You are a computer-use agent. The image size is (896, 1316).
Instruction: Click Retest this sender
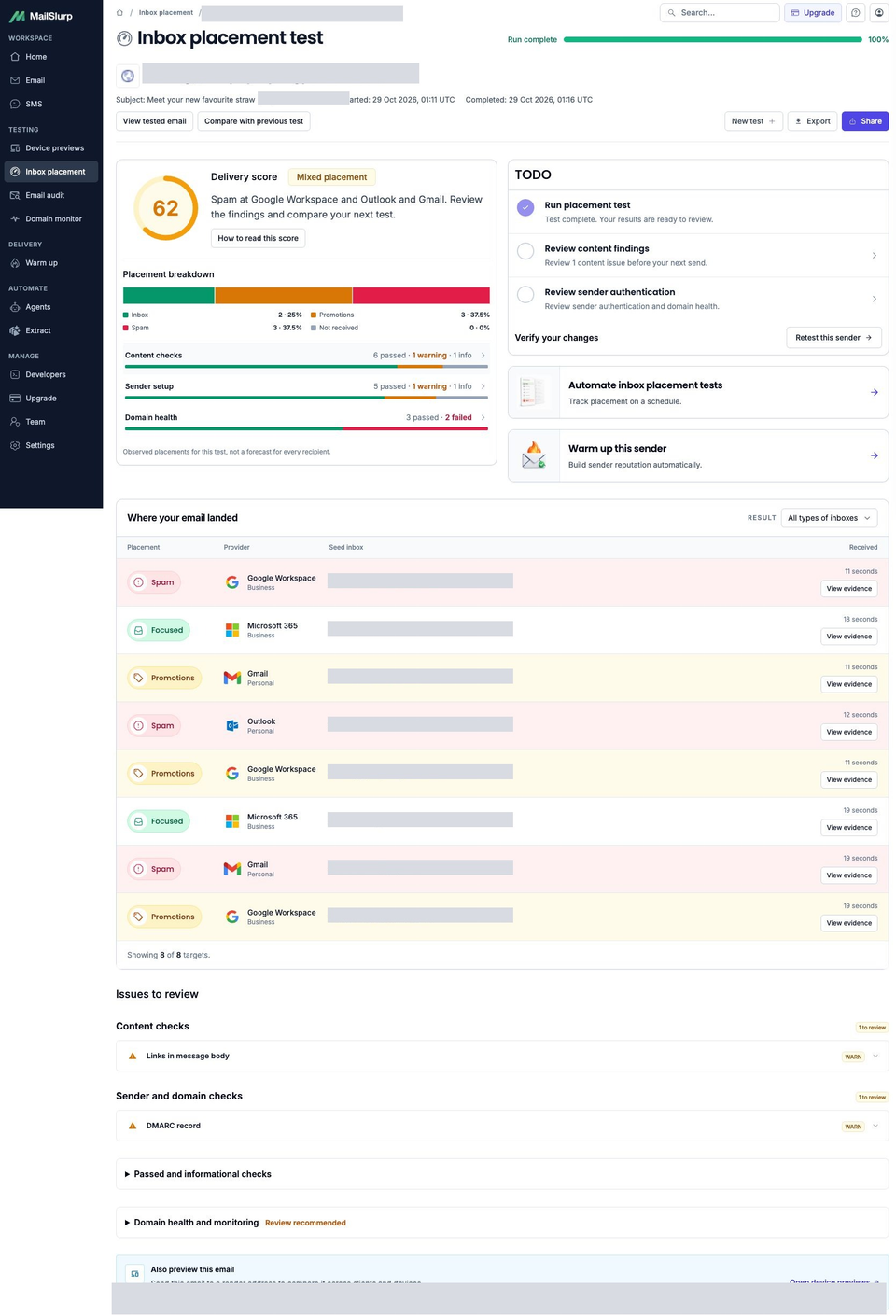coord(833,338)
